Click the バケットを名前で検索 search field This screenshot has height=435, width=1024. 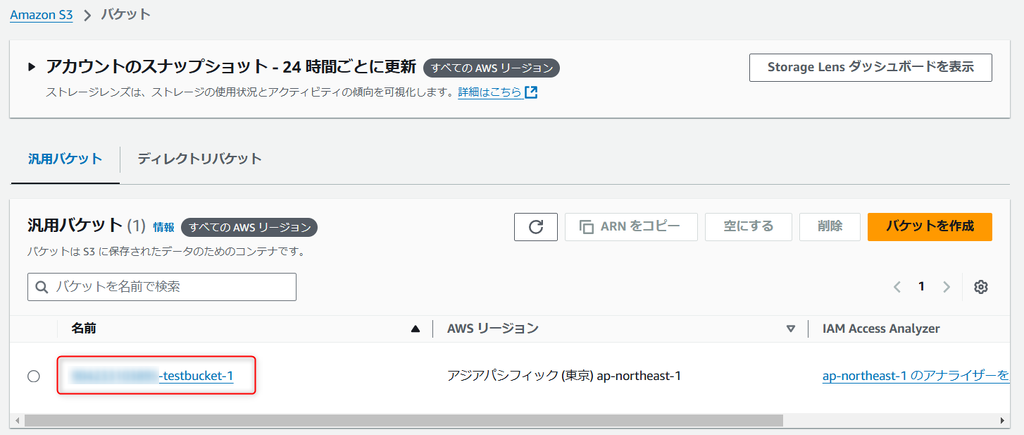[x=162, y=287]
